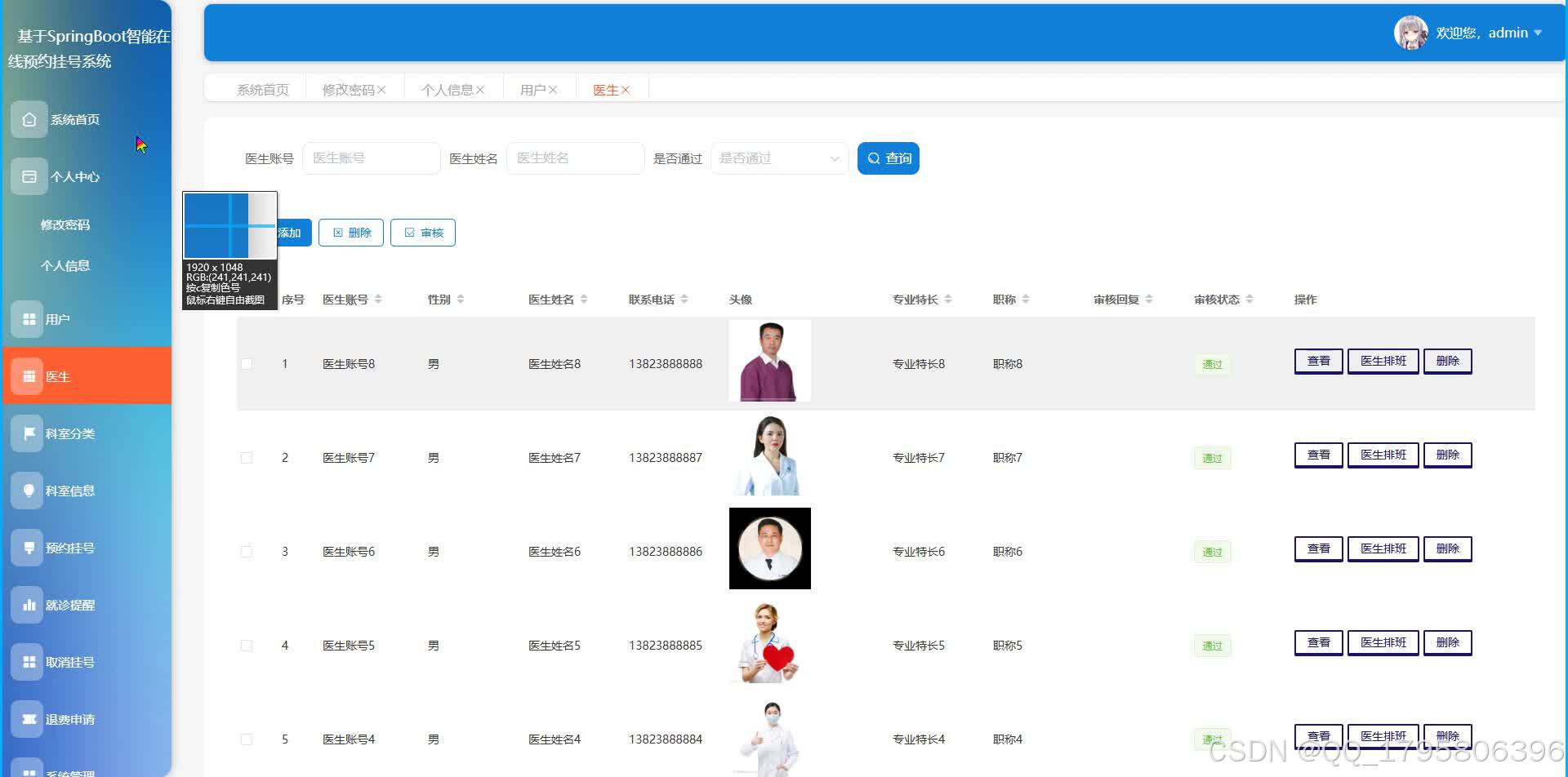Click the 查询 search button

click(x=889, y=158)
